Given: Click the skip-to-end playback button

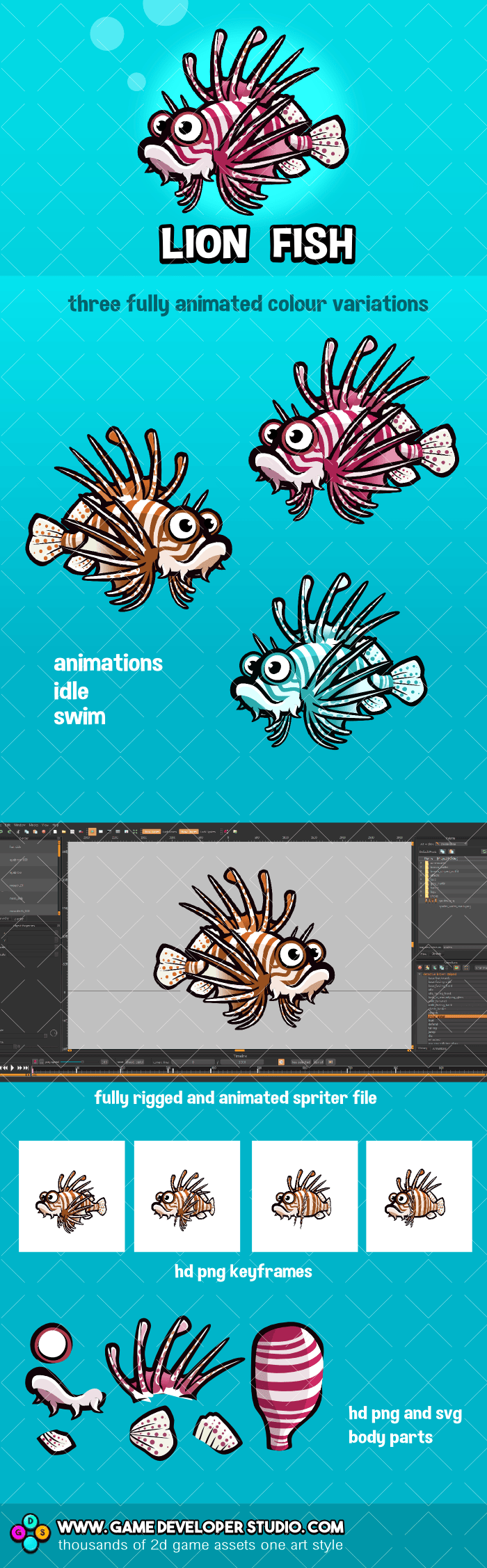Looking at the screenshot, I should pos(26,1068).
